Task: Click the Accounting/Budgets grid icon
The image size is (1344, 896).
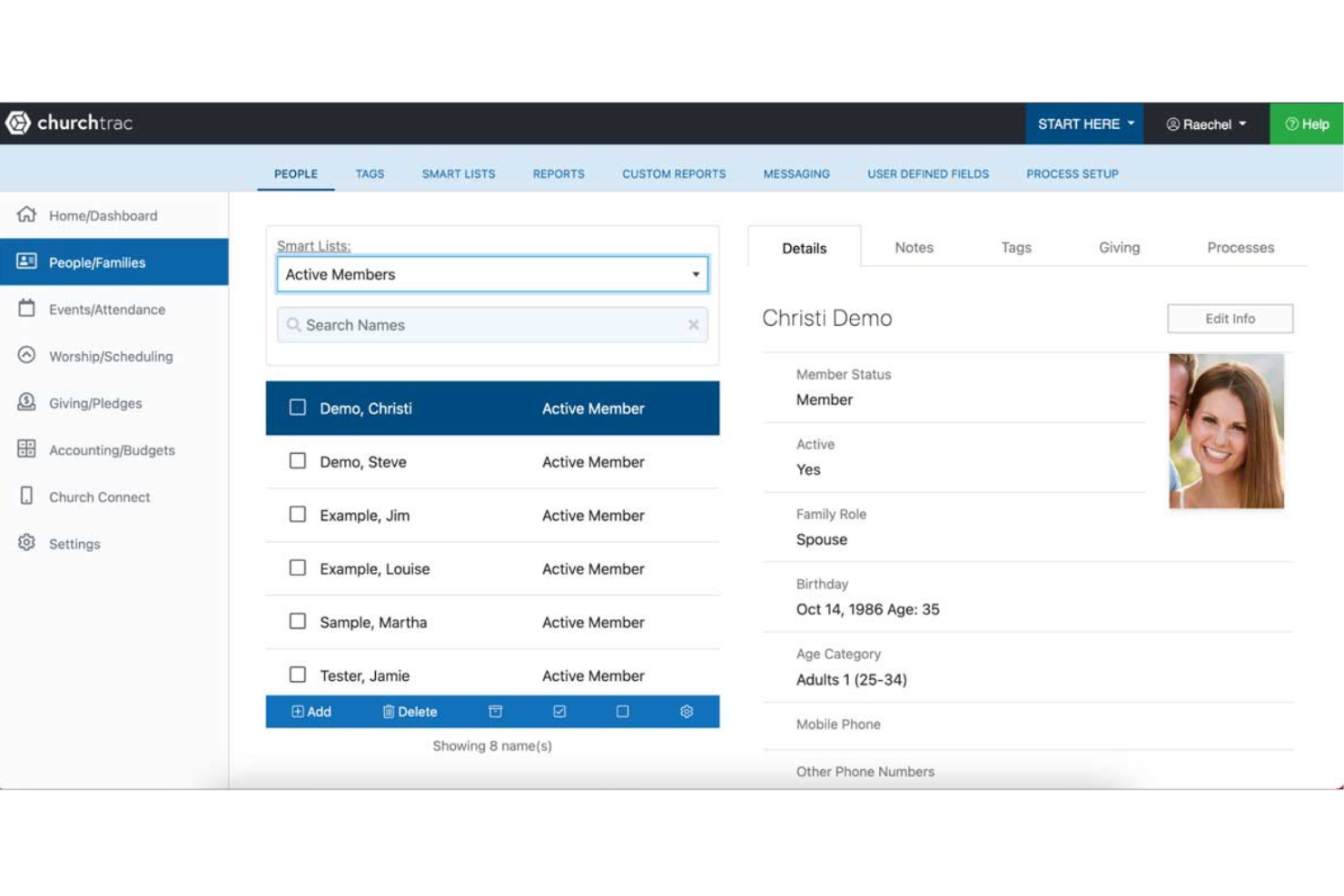Action: click(x=26, y=448)
